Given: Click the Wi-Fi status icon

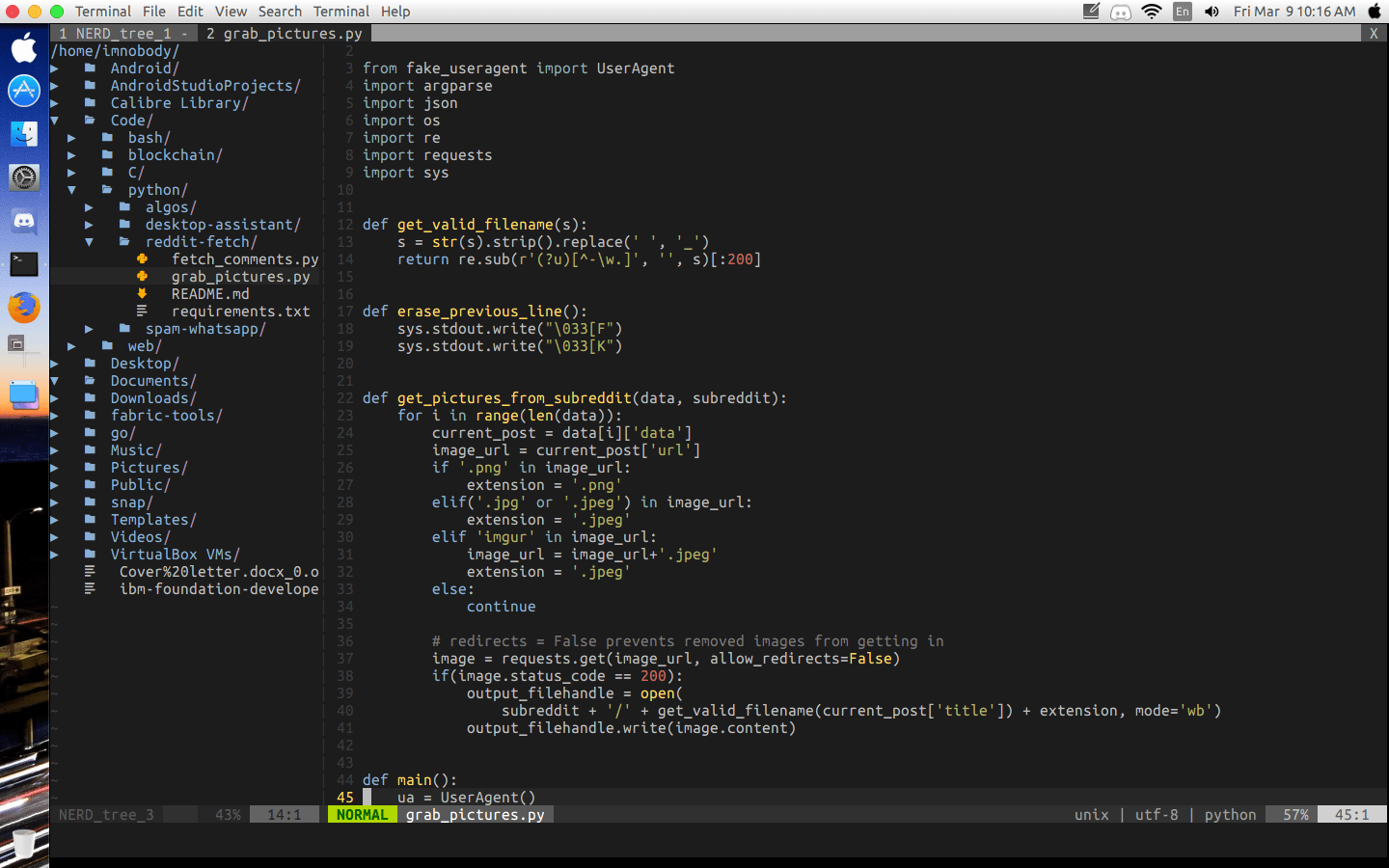Looking at the screenshot, I should [1151, 12].
